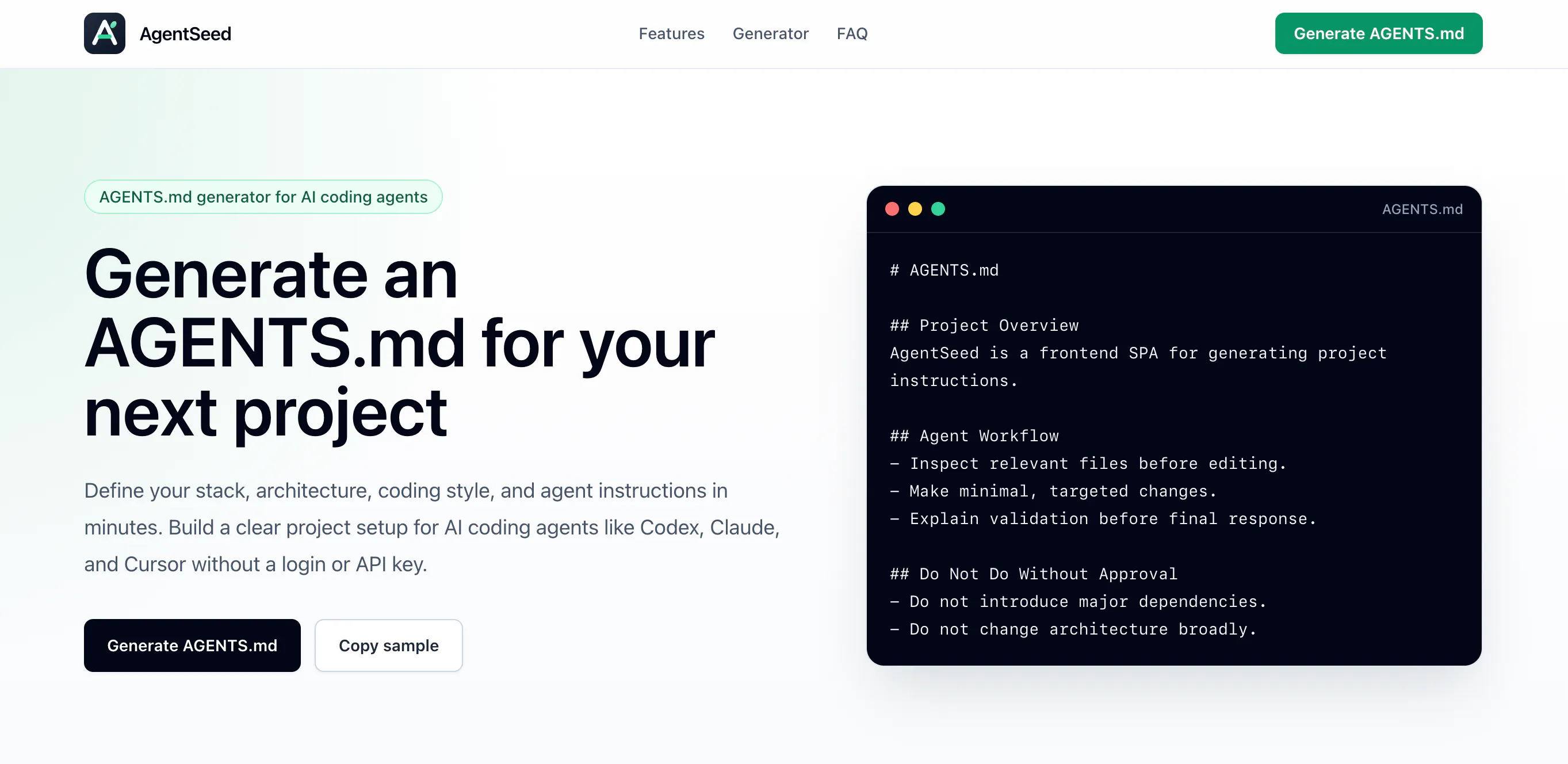
Task: Click 'Do not change architecture broadly.' line
Action: point(1074,629)
